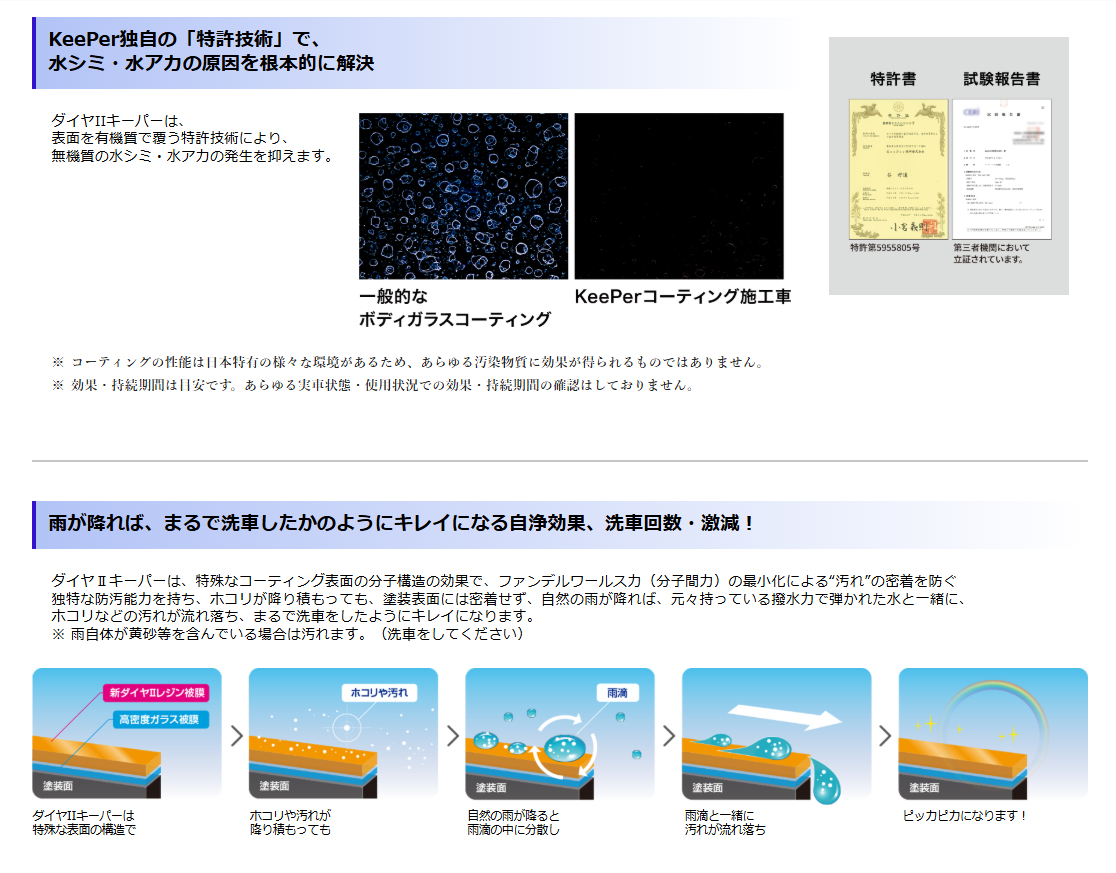This screenshot has height=873, width=1116.
Task: Click note 効果・持続期間は目安です
Action: [373, 385]
